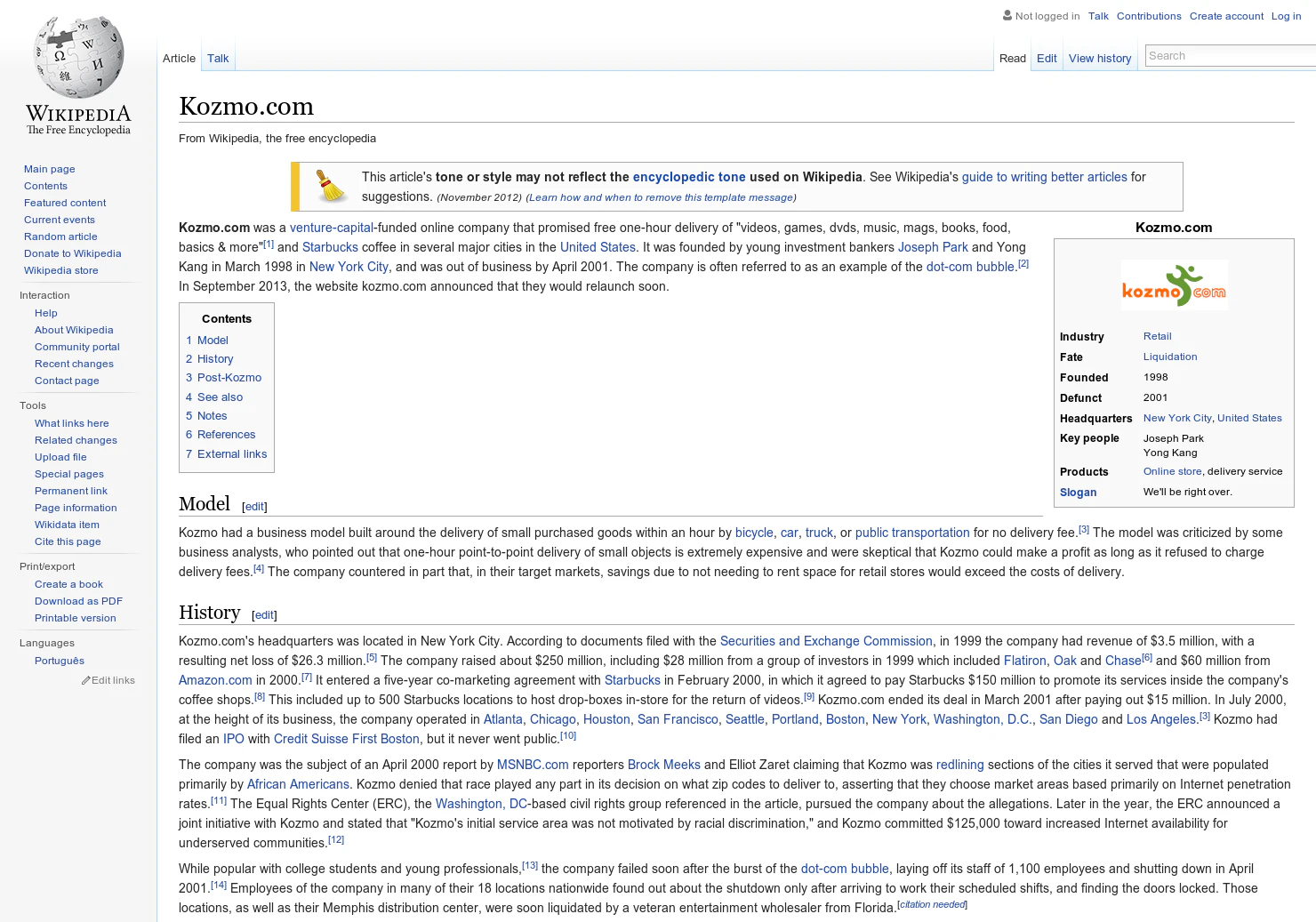This screenshot has height=922, width=1316.
Task: Click Upload file in Tools
Action: [x=60, y=457]
